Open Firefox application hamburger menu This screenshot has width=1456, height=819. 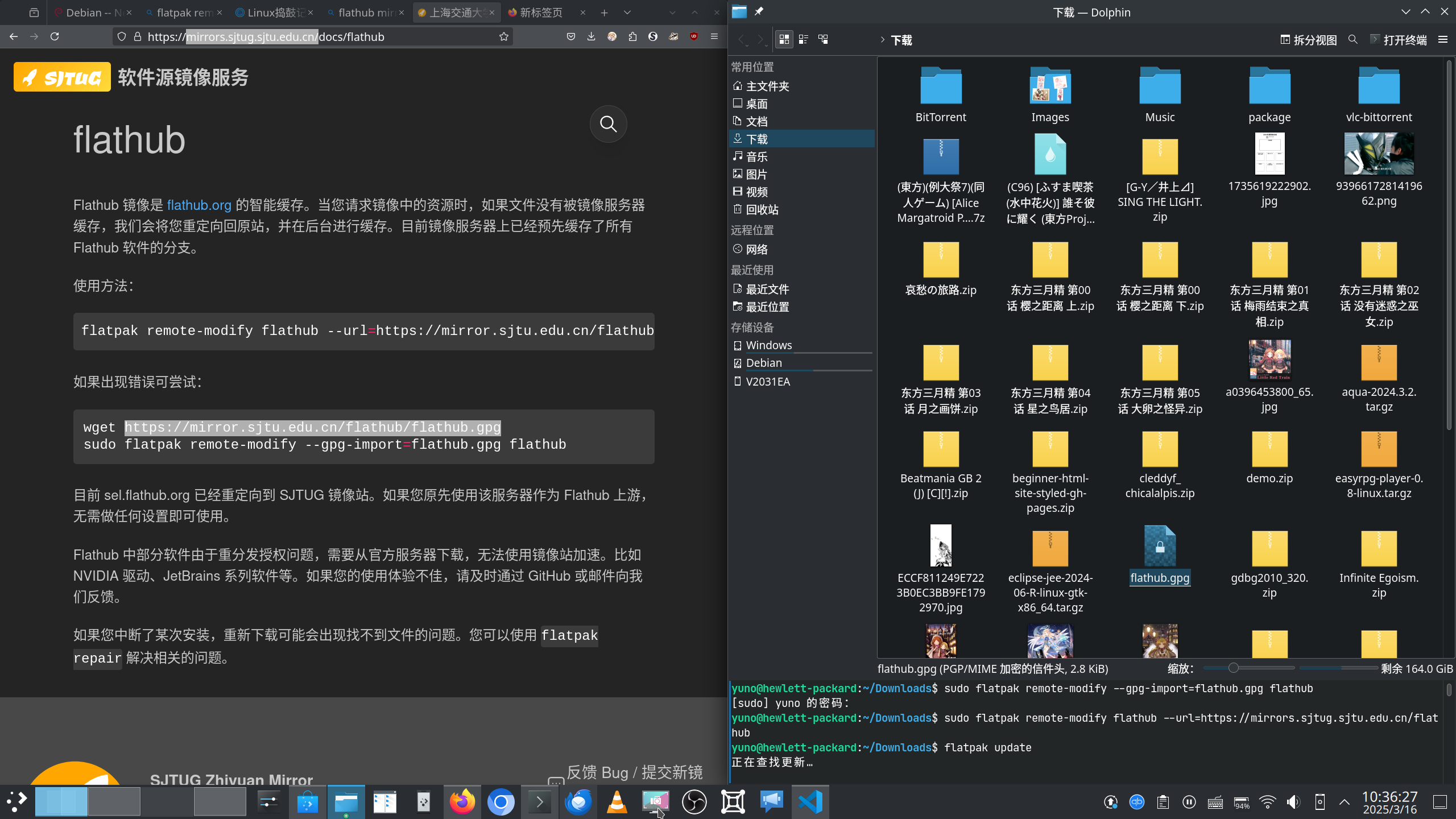[x=714, y=36]
